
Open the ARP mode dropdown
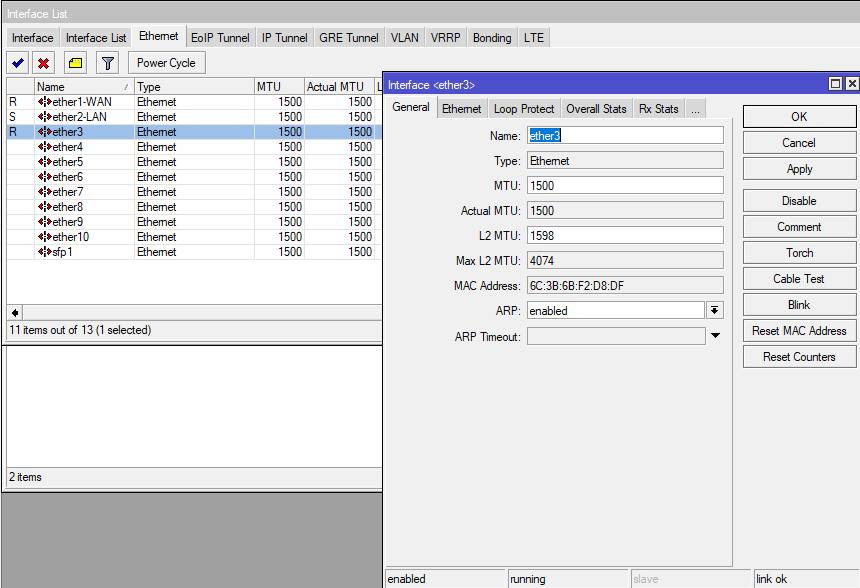tap(715, 310)
